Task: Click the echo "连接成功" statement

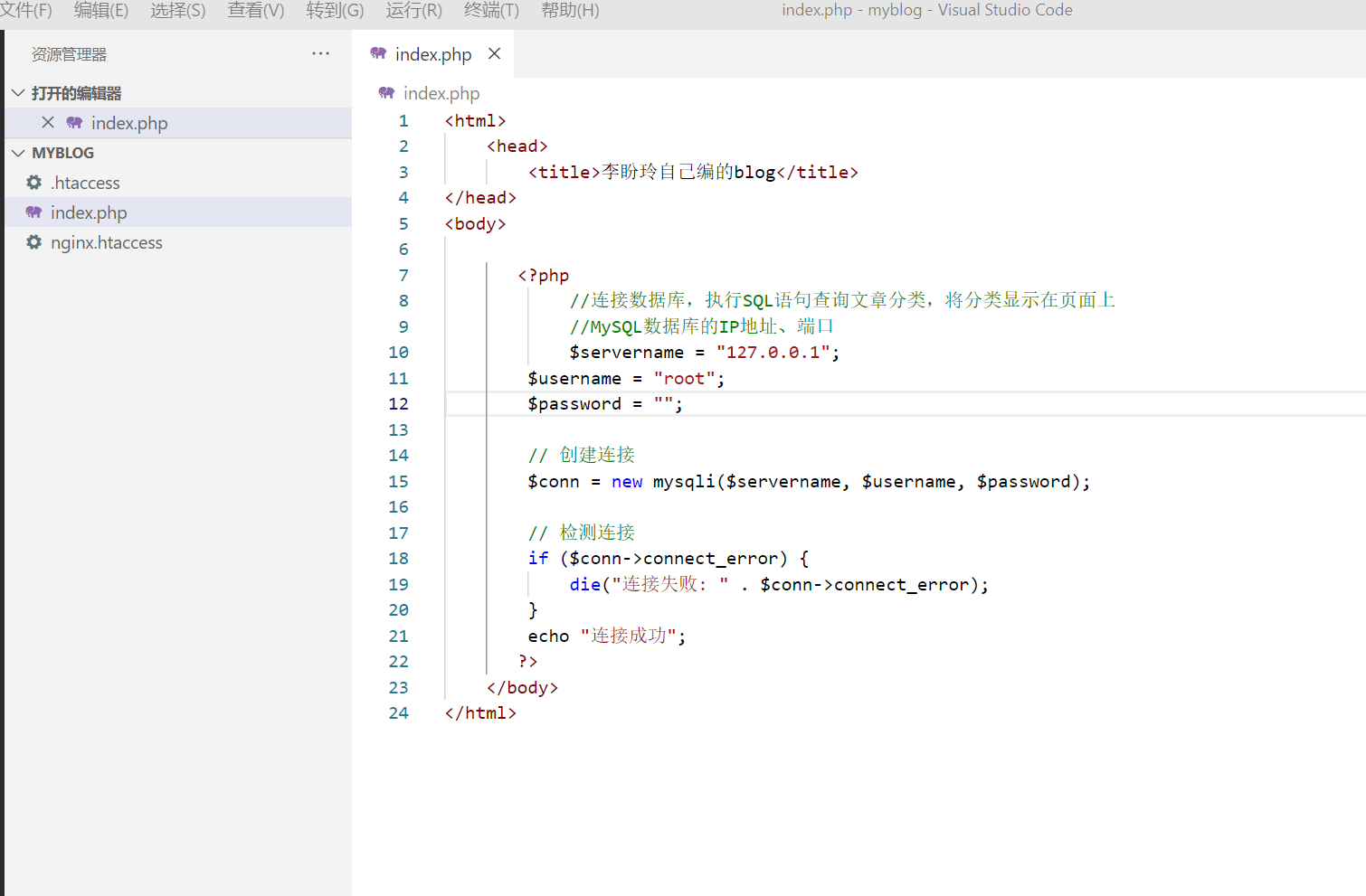Action: click(x=607, y=636)
